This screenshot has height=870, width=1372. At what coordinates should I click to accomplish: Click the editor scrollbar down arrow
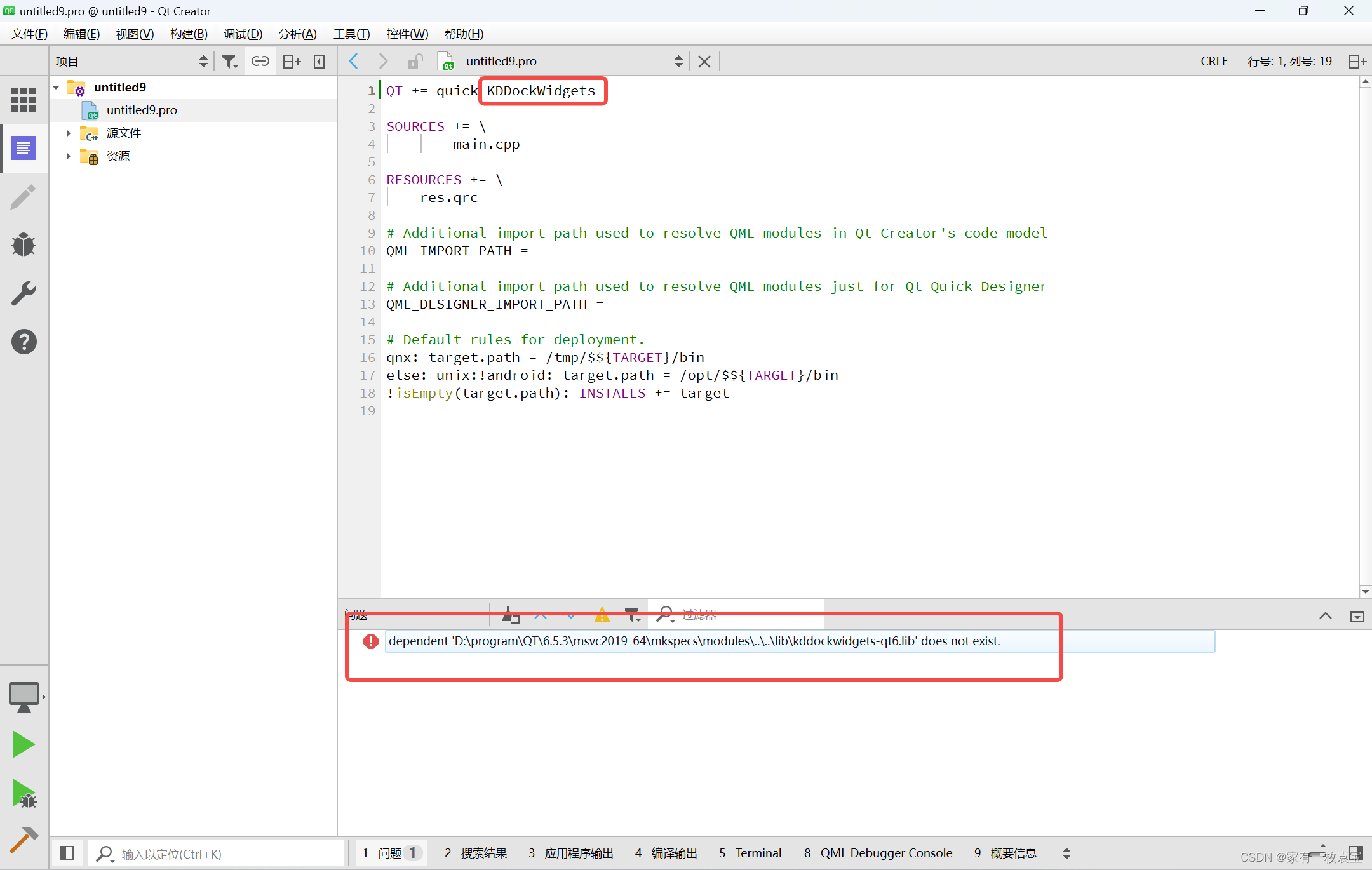pyautogui.click(x=1365, y=592)
